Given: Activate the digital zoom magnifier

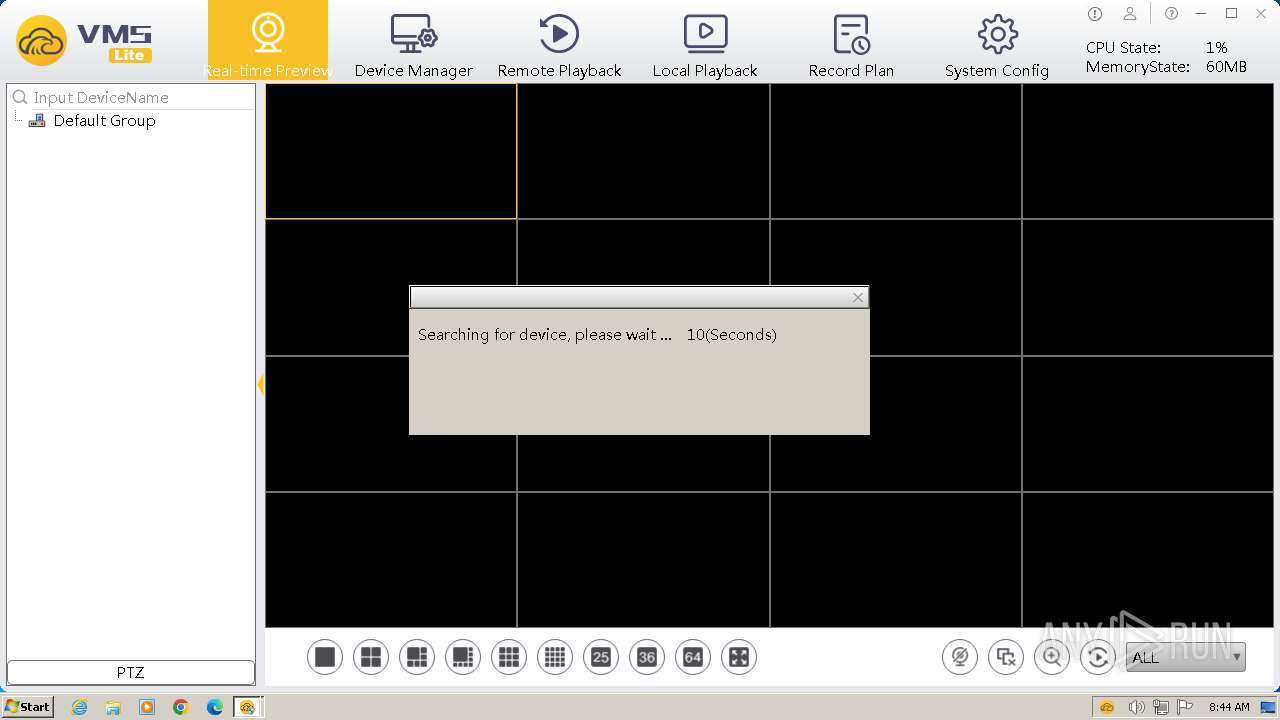Looking at the screenshot, I should [1052, 657].
